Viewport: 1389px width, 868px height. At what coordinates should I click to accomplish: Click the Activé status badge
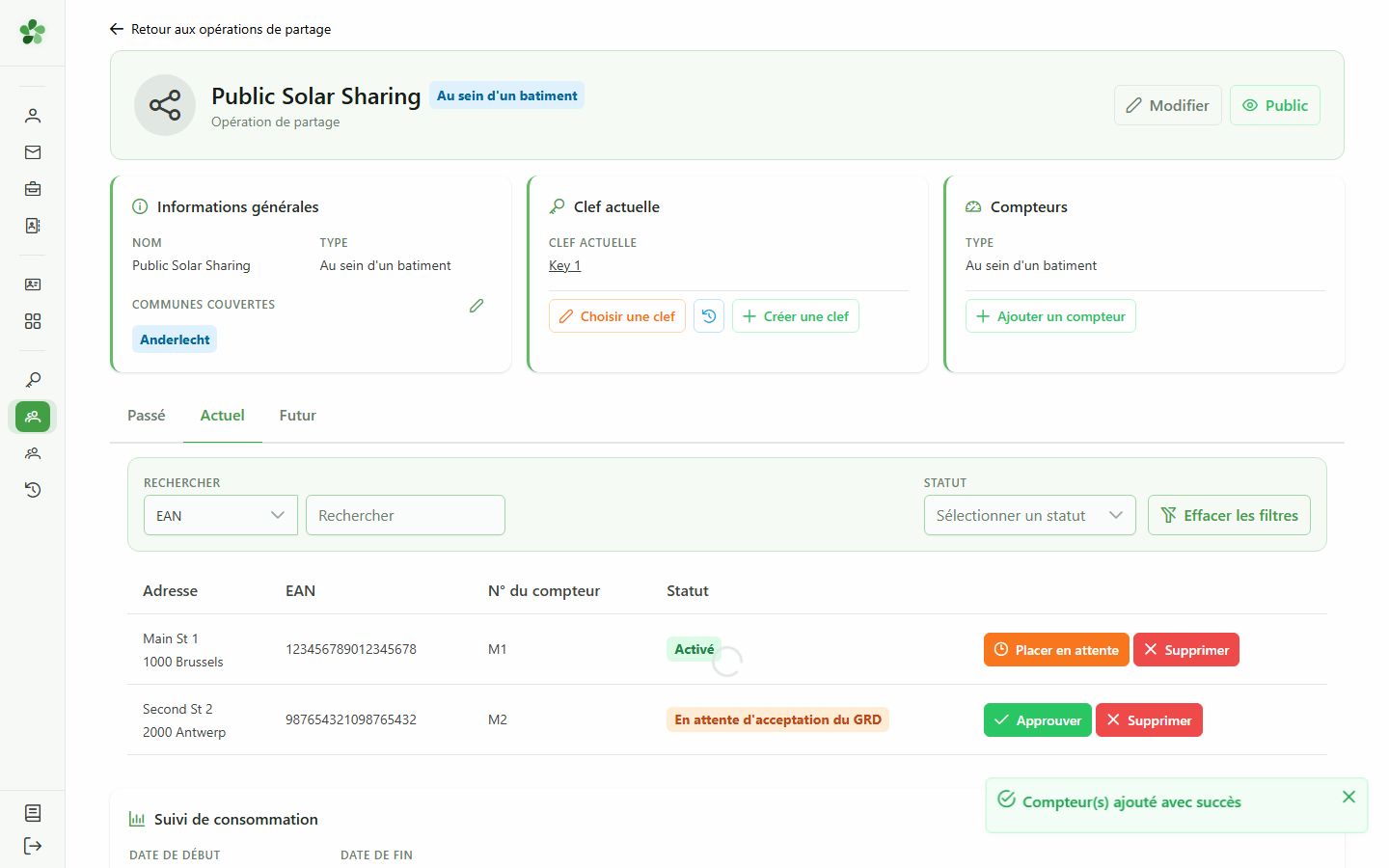coord(694,649)
